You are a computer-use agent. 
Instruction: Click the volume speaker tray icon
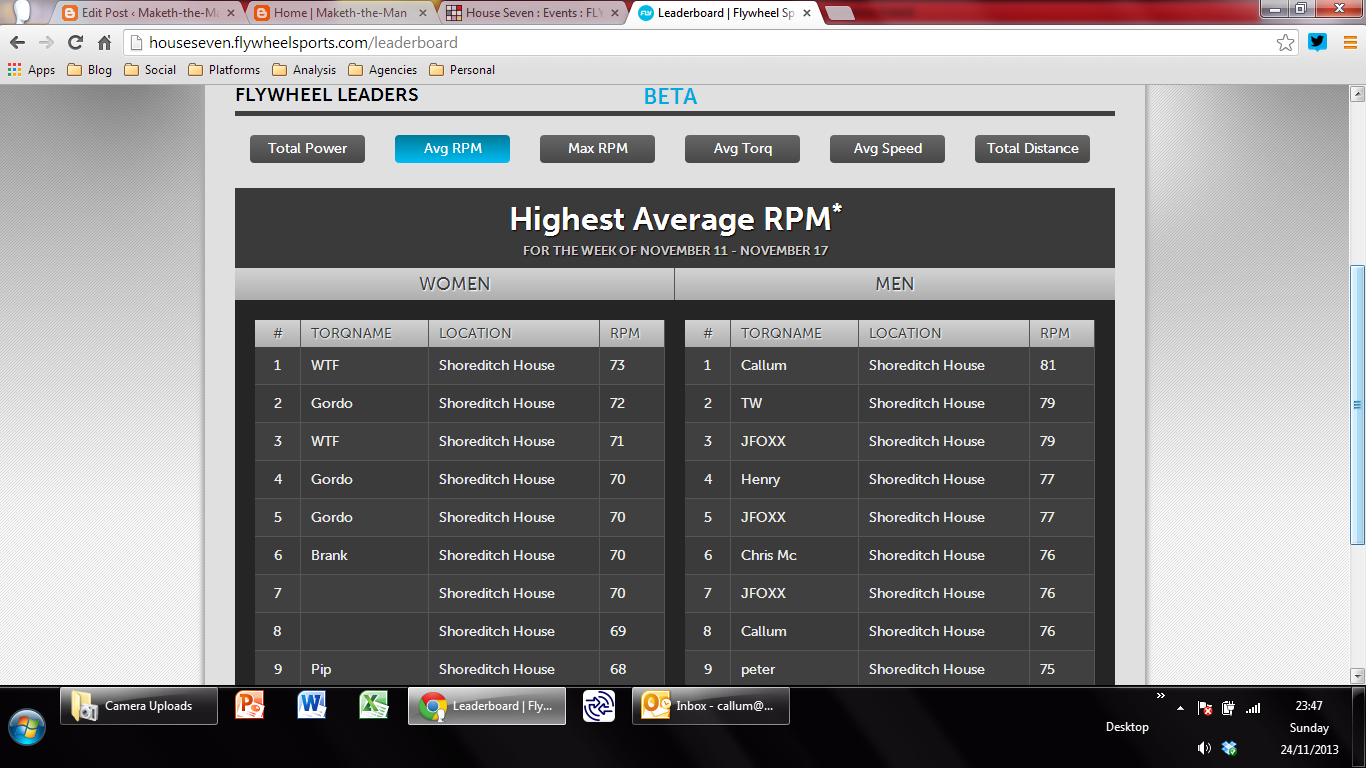1204,748
